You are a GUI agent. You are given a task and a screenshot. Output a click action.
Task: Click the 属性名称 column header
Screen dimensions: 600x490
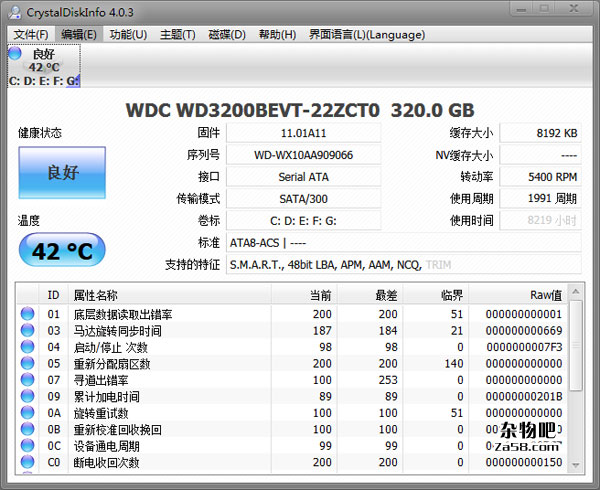[170, 295]
